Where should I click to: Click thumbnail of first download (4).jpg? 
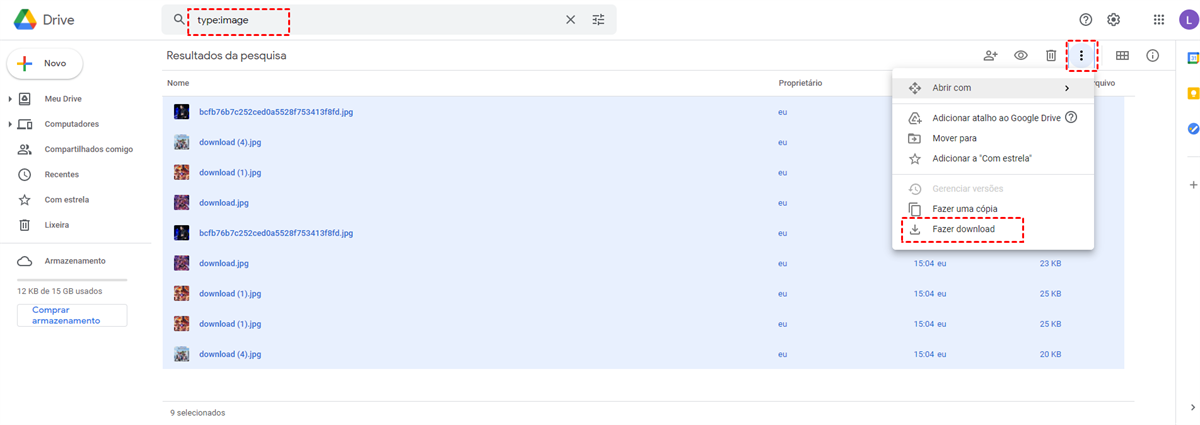click(182, 142)
